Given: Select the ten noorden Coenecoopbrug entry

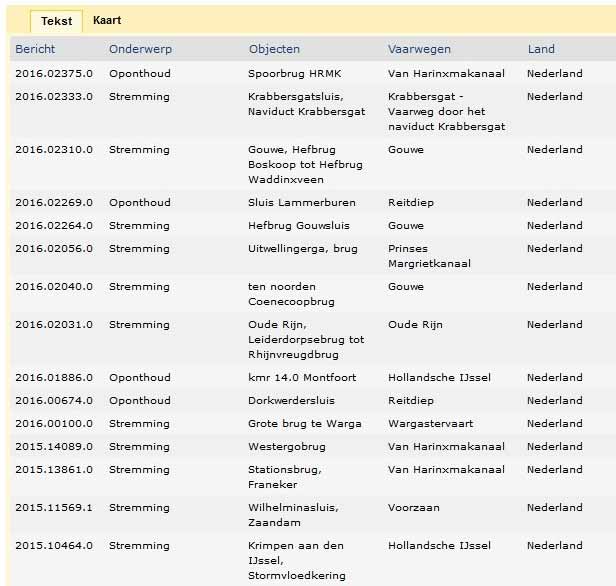Looking at the screenshot, I should tap(291, 294).
